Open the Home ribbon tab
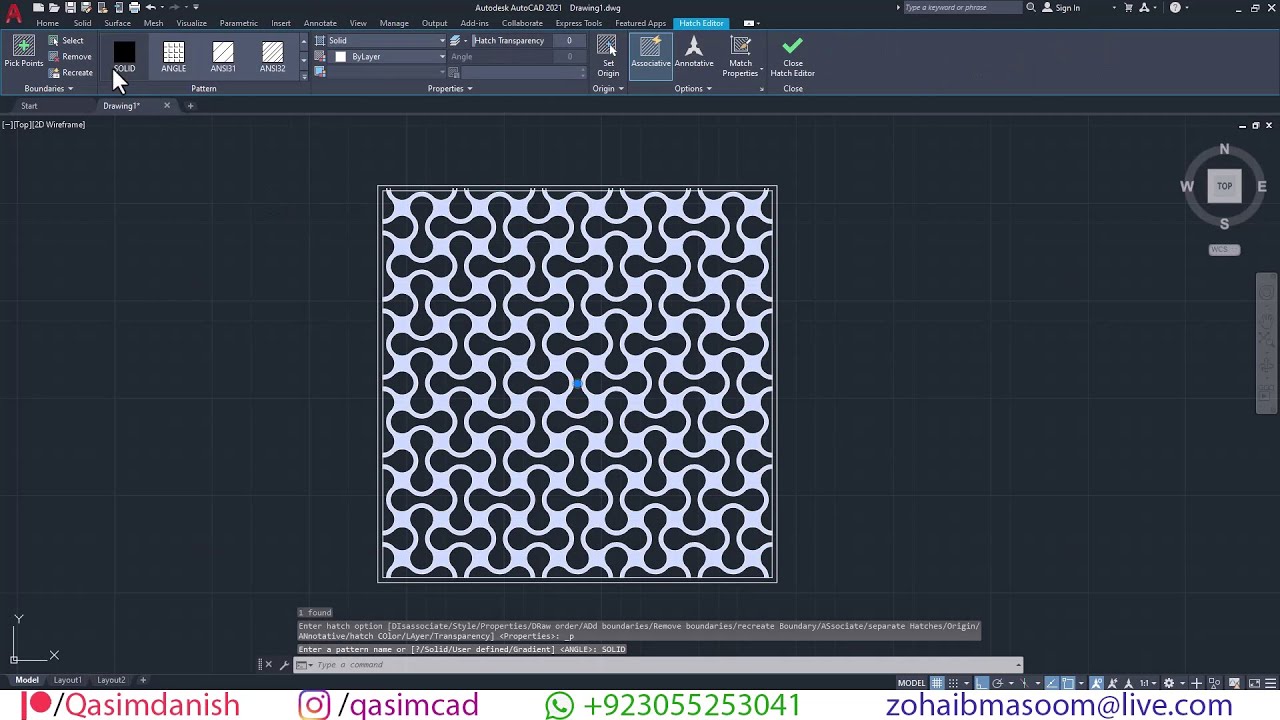Screen dimensions: 1280x720 pos(47,23)
